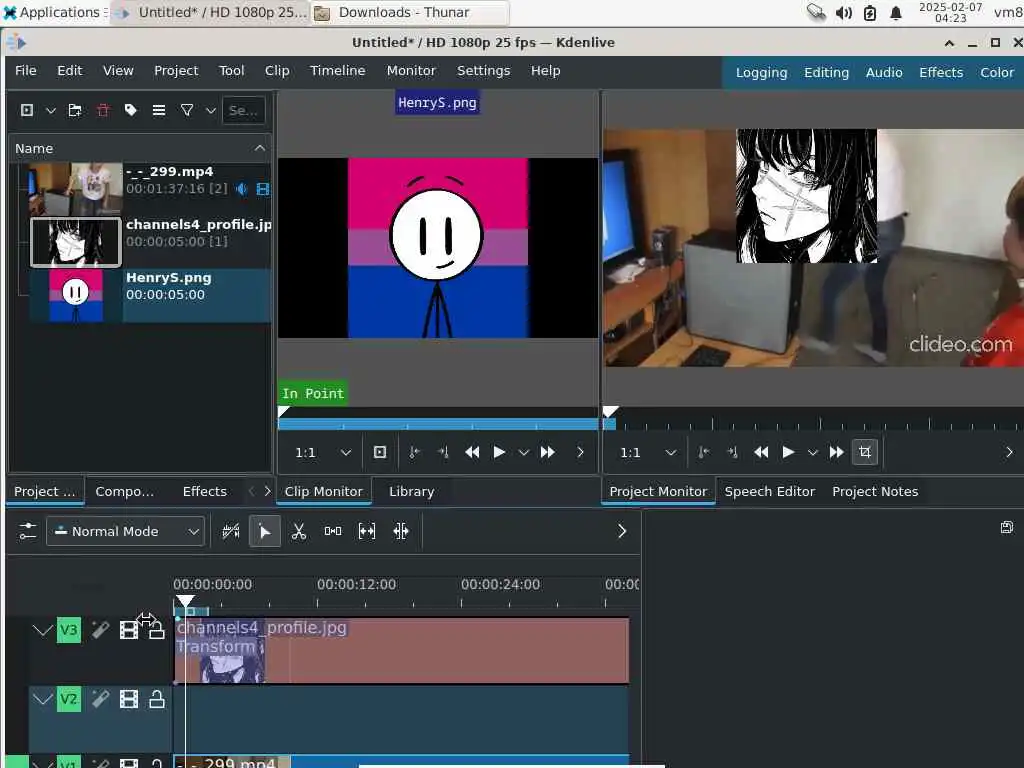The image size is (1024, 768).
Task: Pick the Ripple tool in timeline toolbar
Action: (x=401, y=532)
